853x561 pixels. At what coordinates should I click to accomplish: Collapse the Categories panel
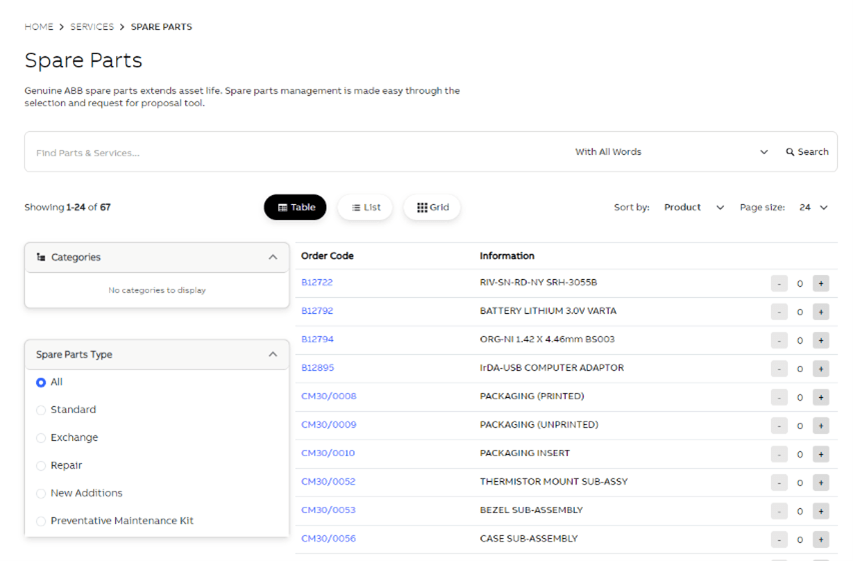272,257
